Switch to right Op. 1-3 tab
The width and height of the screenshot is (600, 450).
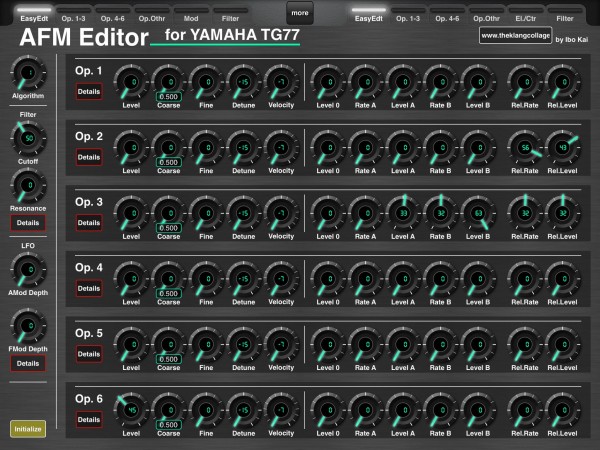408,15
